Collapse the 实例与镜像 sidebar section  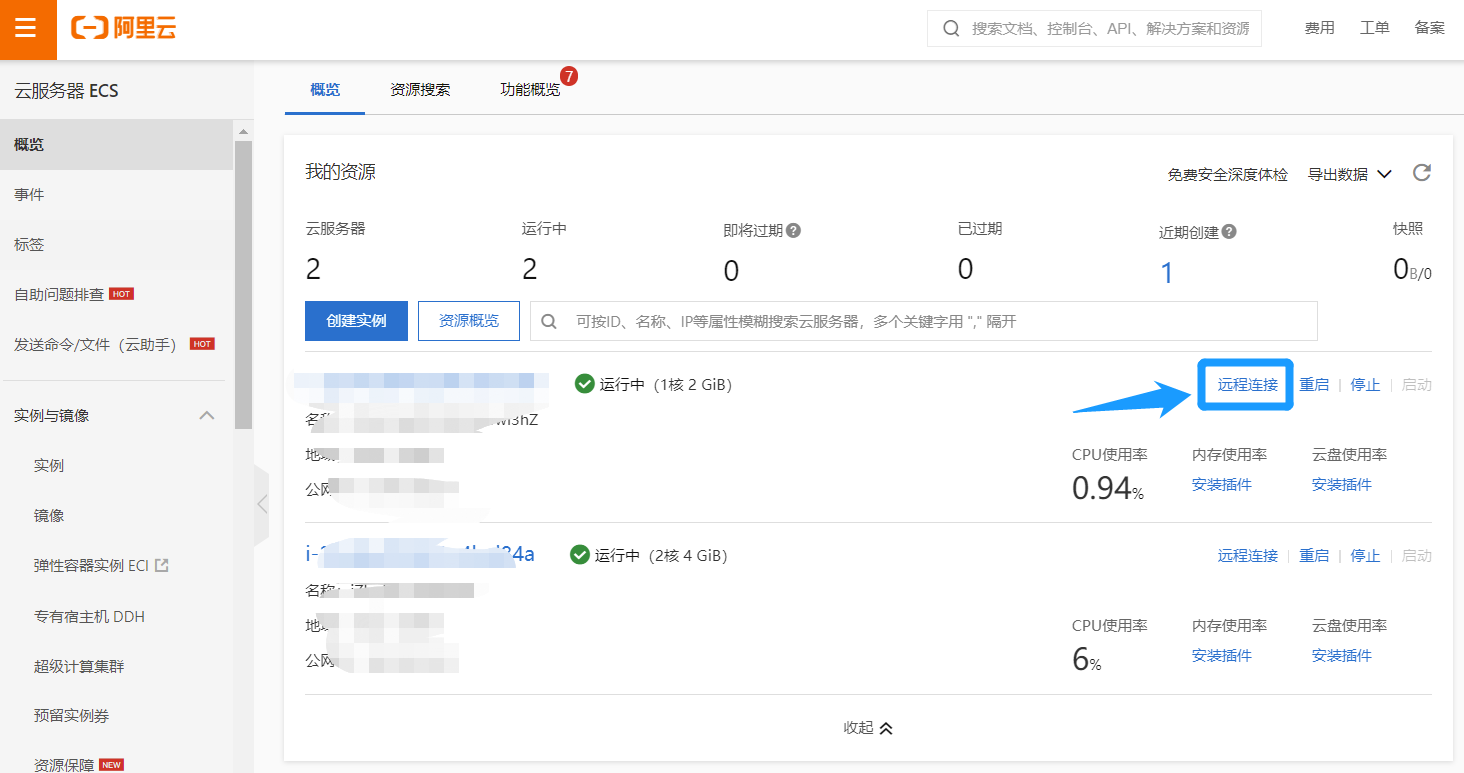tap(207, 415)
